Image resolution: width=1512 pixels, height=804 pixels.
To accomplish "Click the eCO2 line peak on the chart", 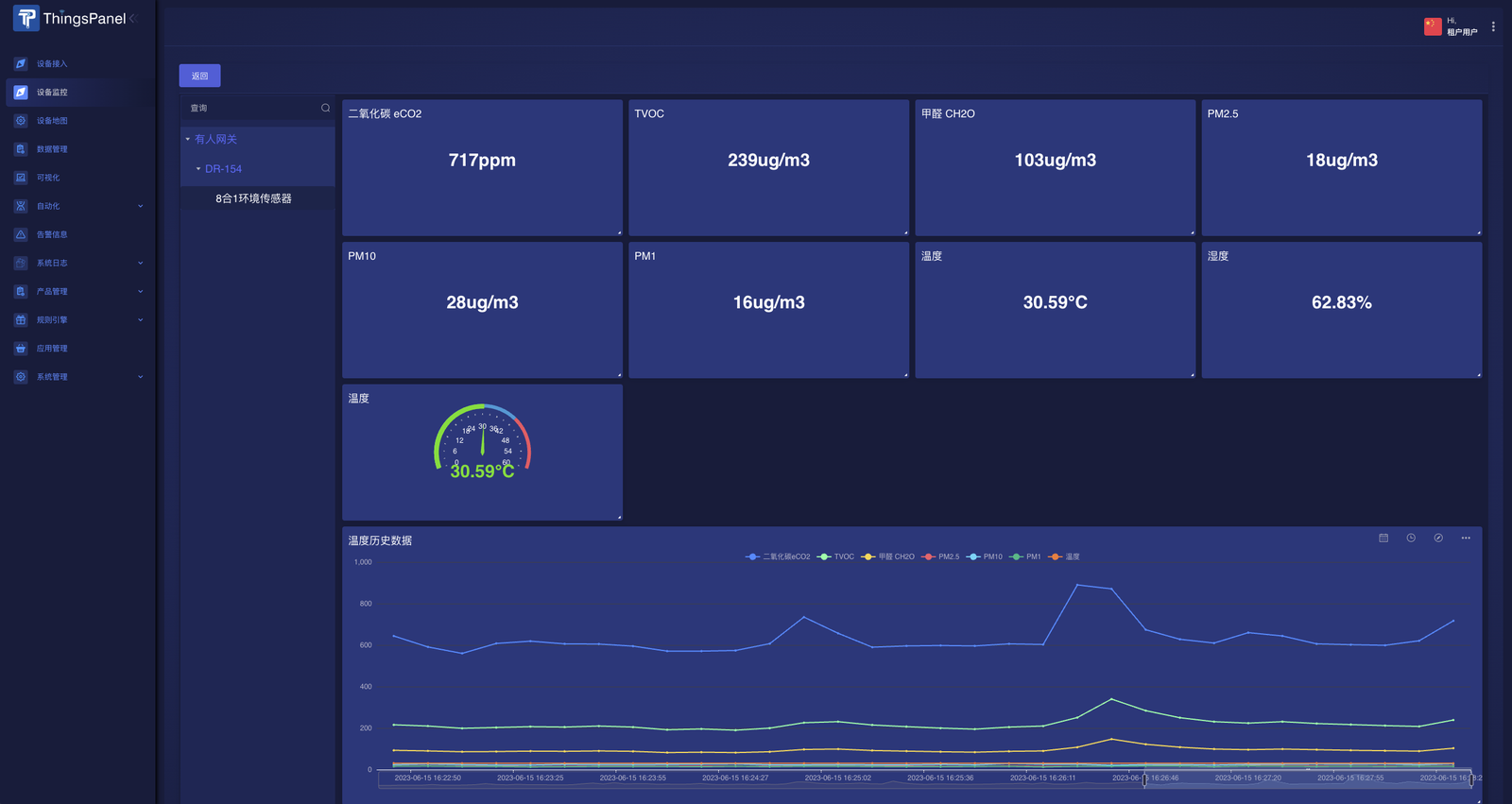I will 1077,585.
